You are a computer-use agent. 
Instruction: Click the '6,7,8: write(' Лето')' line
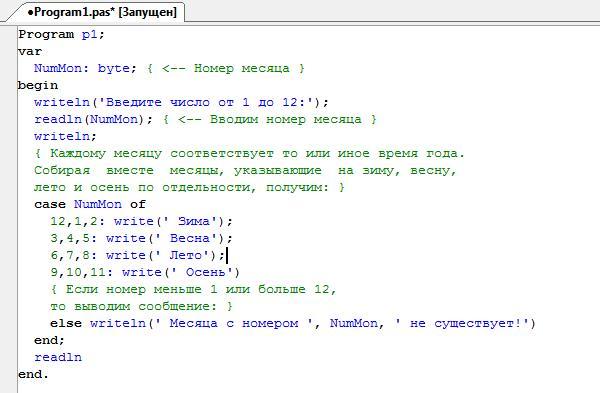click(x=137, y=255)
